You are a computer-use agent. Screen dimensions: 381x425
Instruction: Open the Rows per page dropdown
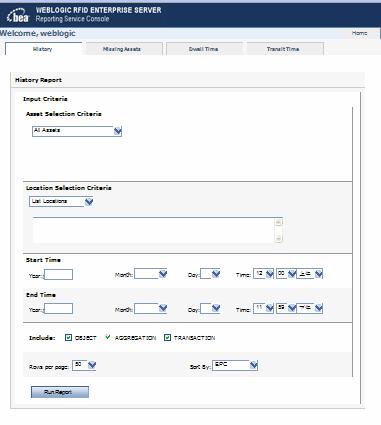coord(92,365)
